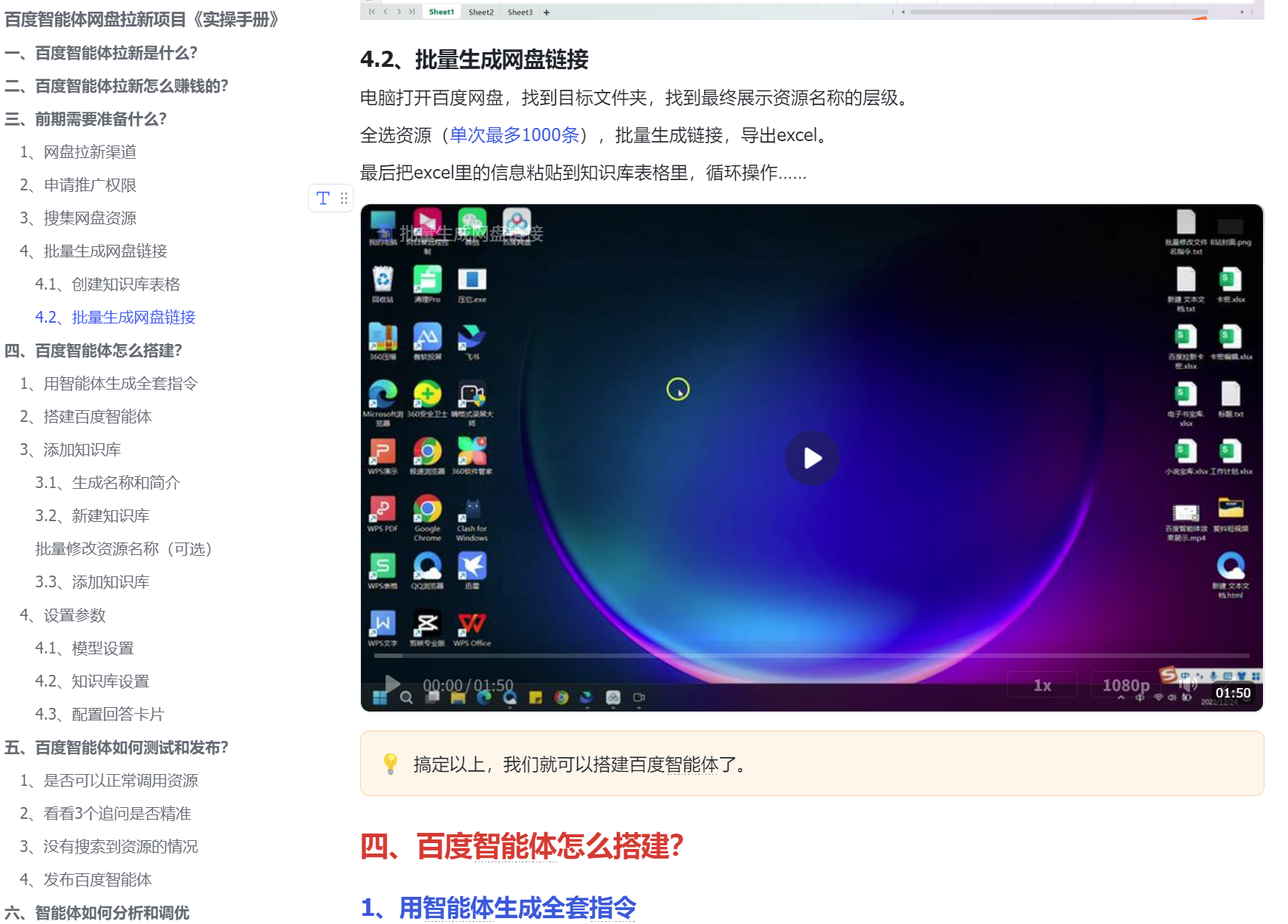Switch to the Sheet3 tab
Viewport: 1288px width, 924px height.
coord(519,11)
